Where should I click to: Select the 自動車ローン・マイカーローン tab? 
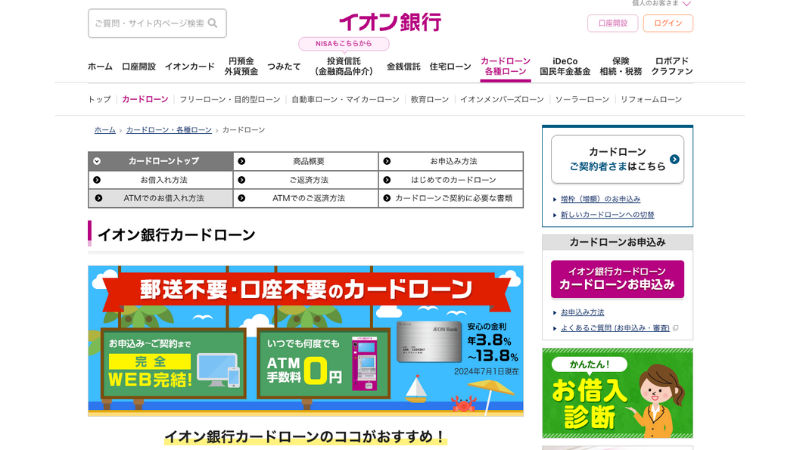point(345,99)
